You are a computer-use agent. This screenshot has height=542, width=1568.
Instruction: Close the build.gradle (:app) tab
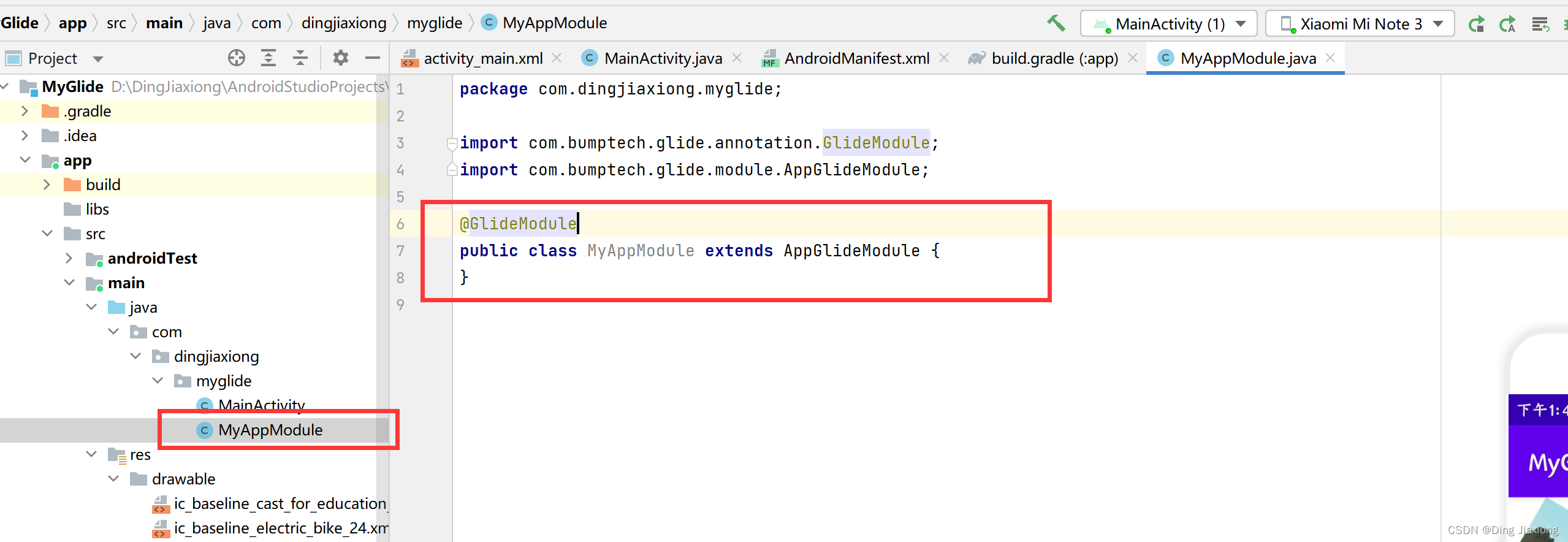pyautogui.click(x=1133, y=58)
